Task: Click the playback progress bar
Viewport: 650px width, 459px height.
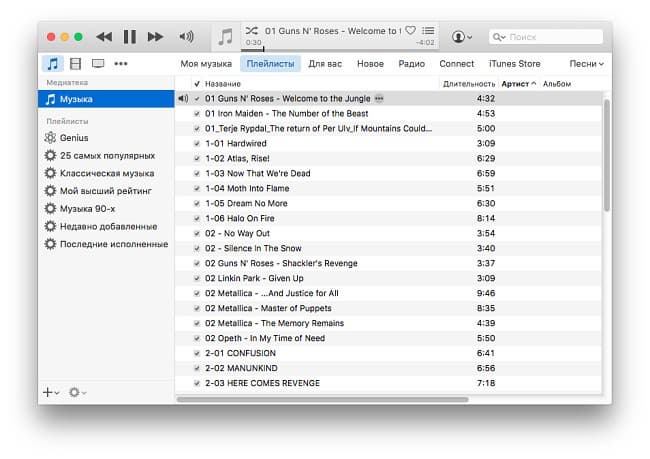Action: coord(340,49)
